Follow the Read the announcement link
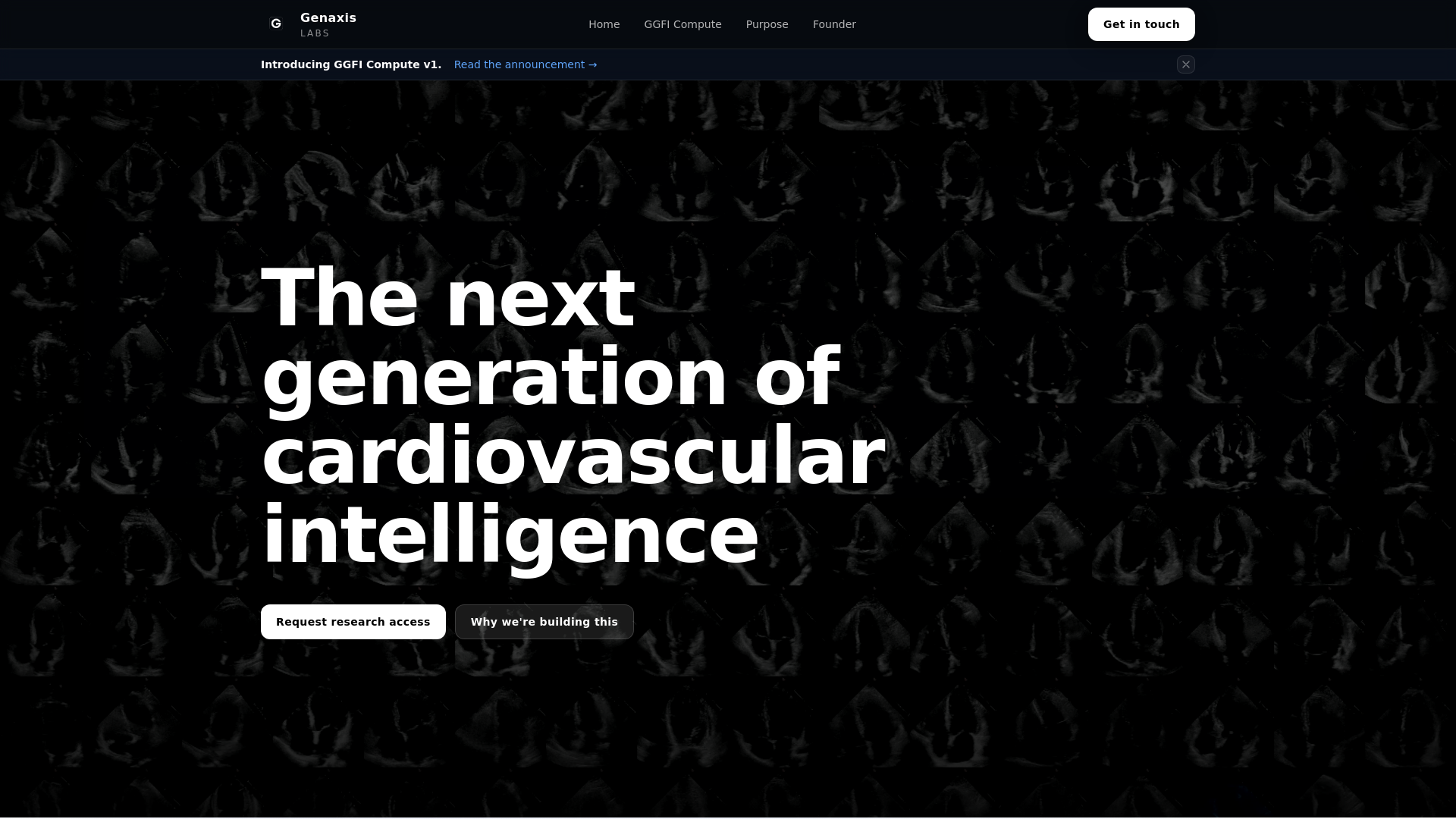This screenshot has width=1456, height=819. click(x=519, y=64)
